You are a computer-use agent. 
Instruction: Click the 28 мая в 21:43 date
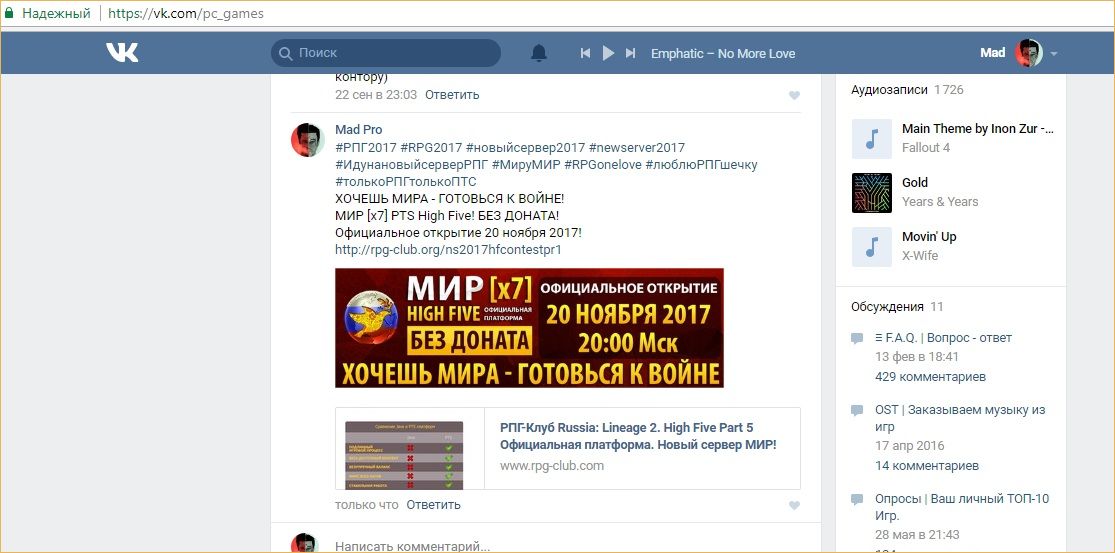coord(917,535)
